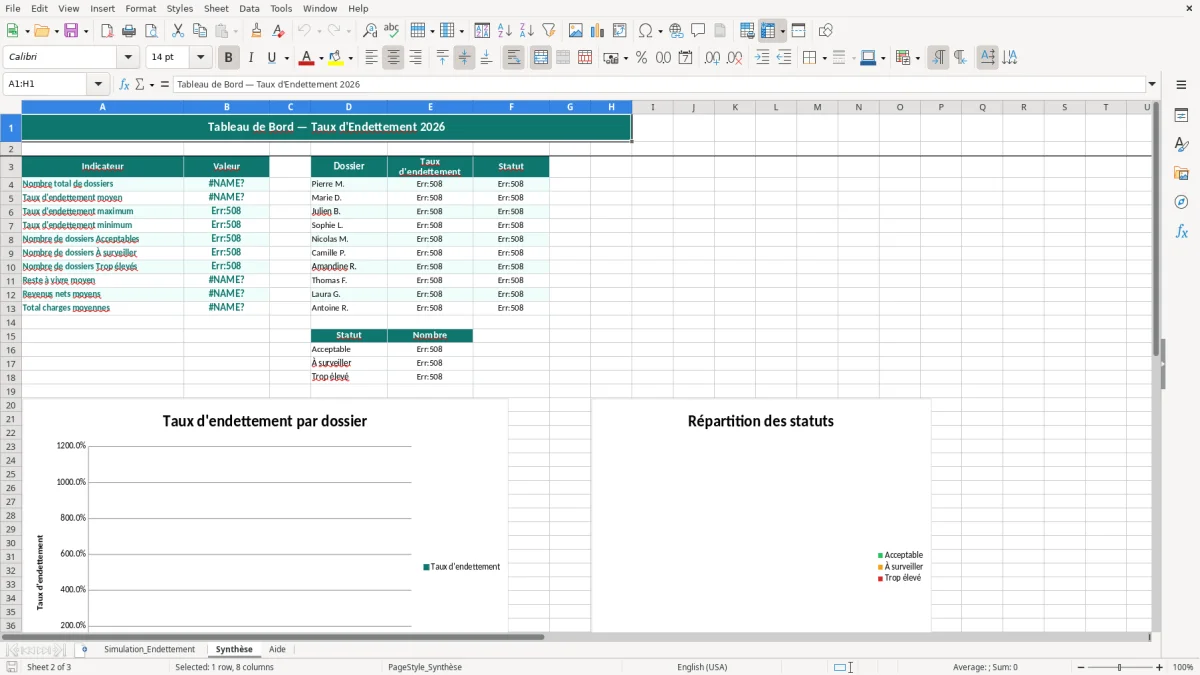Click Sort dialog icon
This screenshot has height=675, width=1200.
click(482, 31)
